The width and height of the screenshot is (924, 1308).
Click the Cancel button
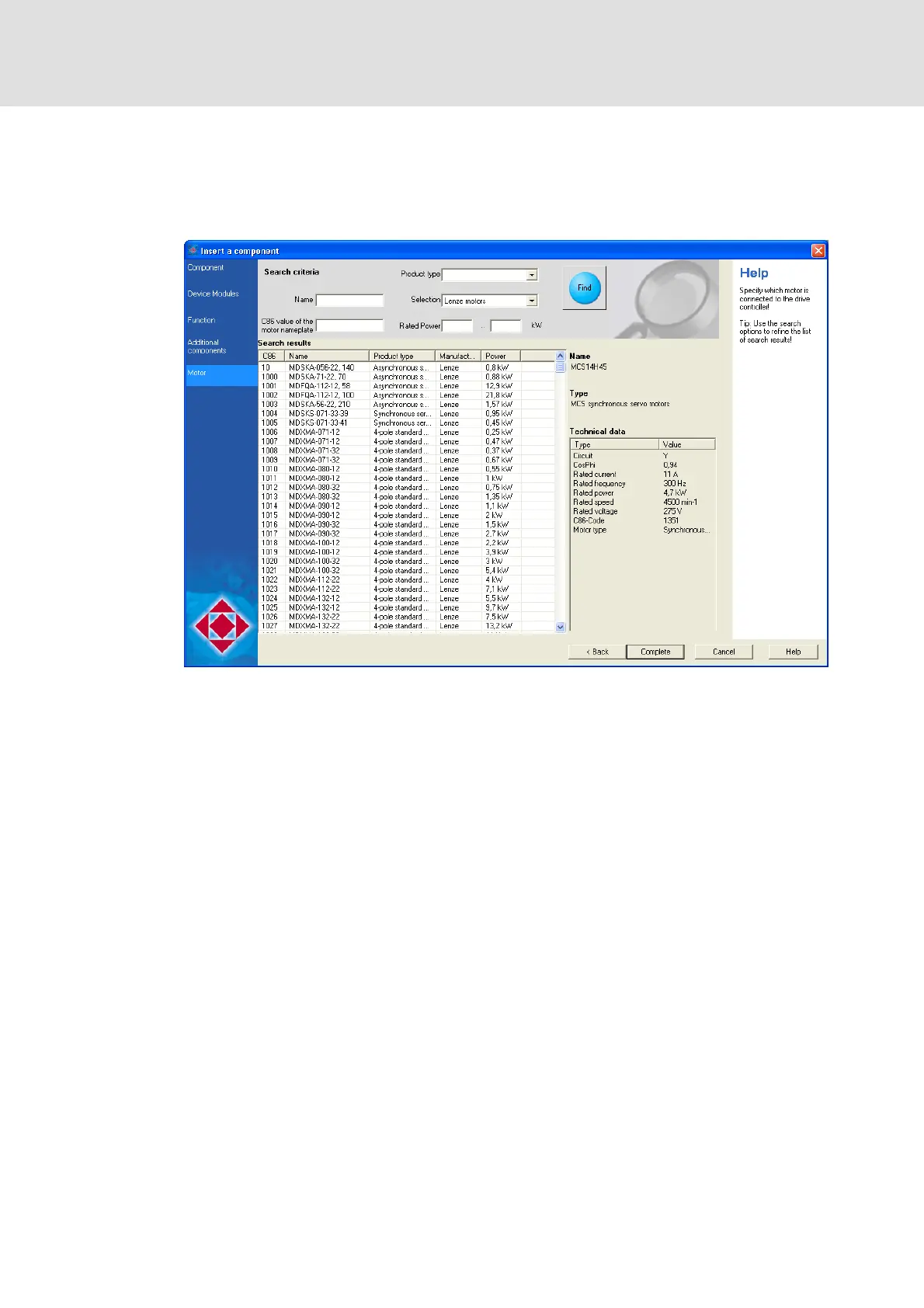tap(724, 652)
